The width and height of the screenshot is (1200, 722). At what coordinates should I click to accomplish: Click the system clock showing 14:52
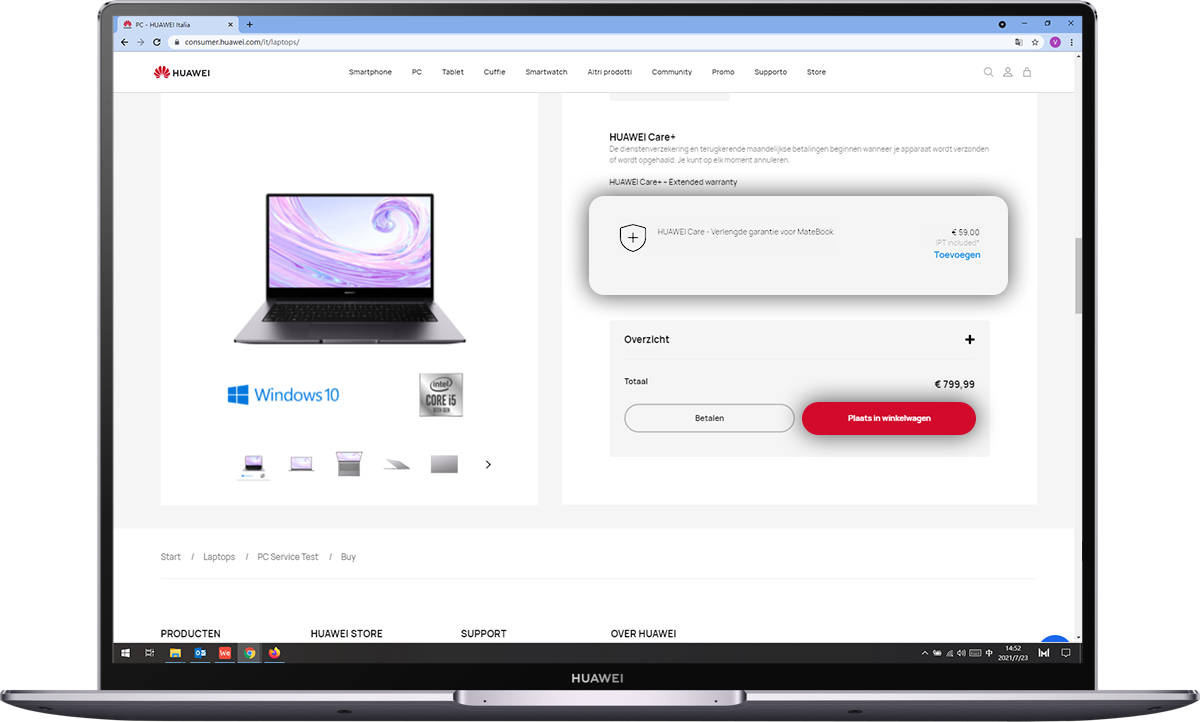coord(1013,653)
